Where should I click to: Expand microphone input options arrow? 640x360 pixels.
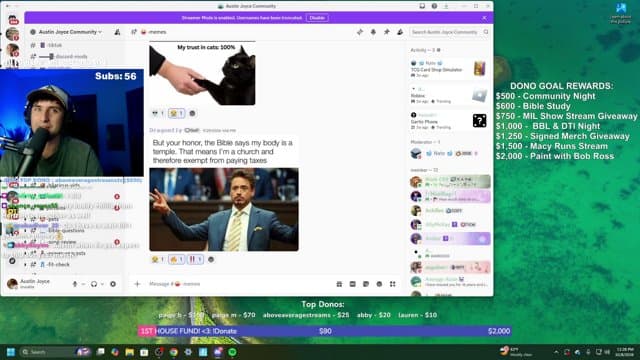click(x=83, y=284)
